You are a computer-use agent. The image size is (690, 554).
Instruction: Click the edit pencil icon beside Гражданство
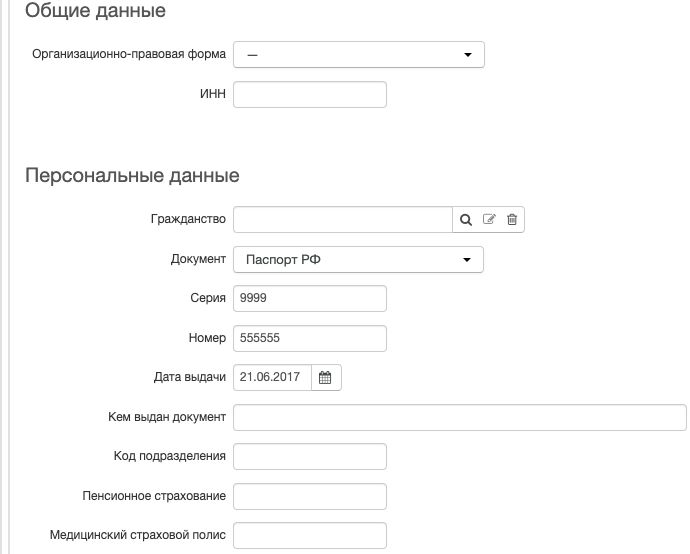489,219
